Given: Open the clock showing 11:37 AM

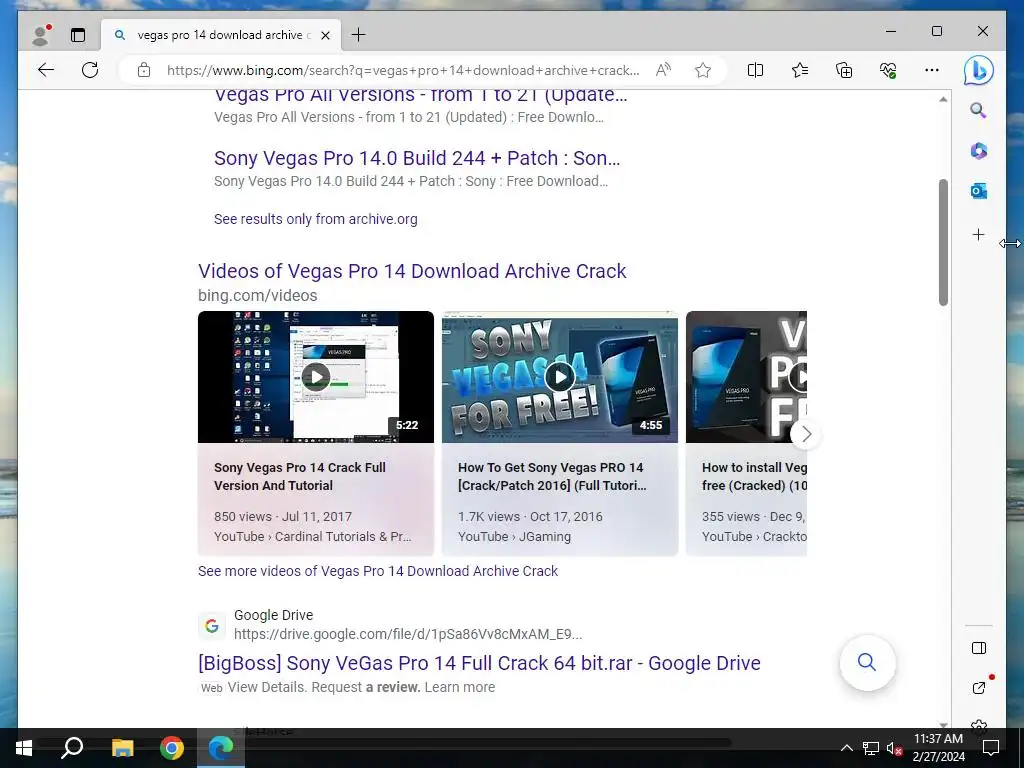Looking at the screenshot, I should [938, 748].
